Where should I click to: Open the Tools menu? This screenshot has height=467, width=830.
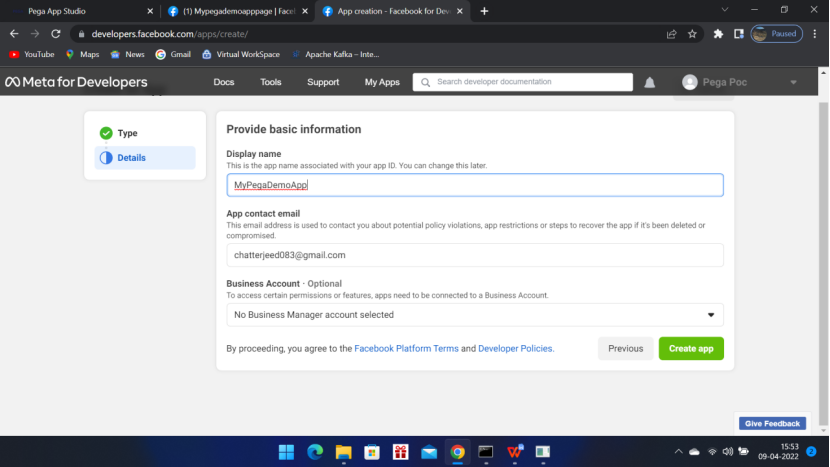(x=270, y=82)
